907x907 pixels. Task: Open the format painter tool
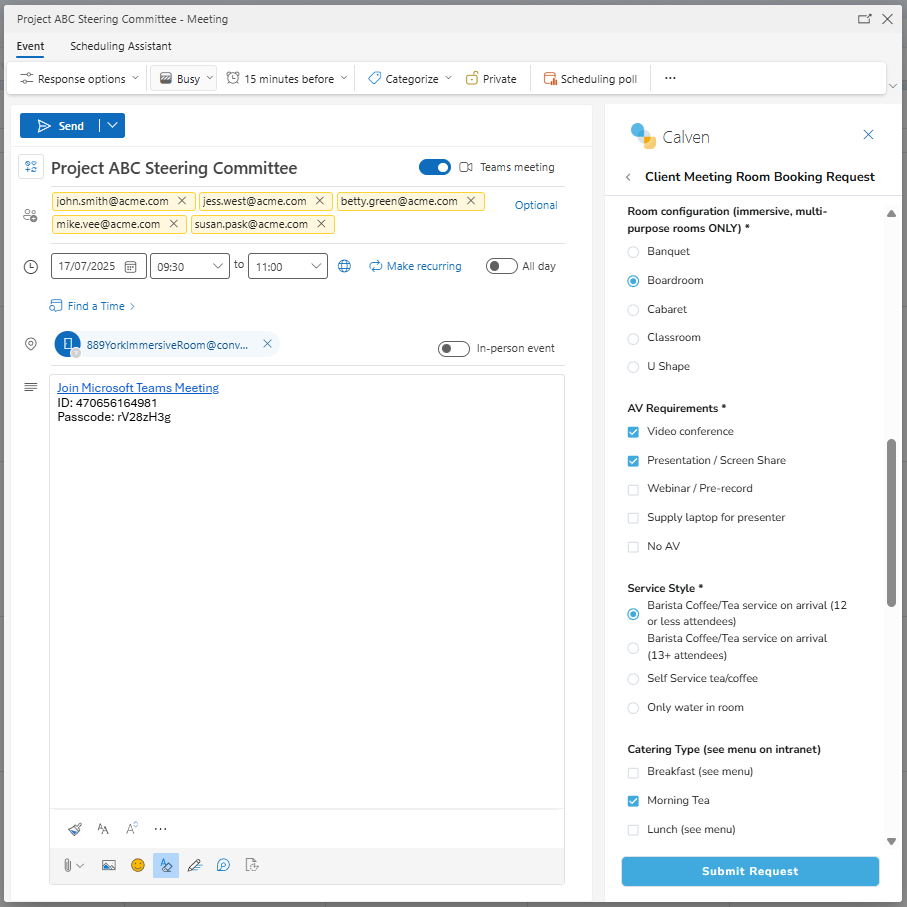click(75, 829)
